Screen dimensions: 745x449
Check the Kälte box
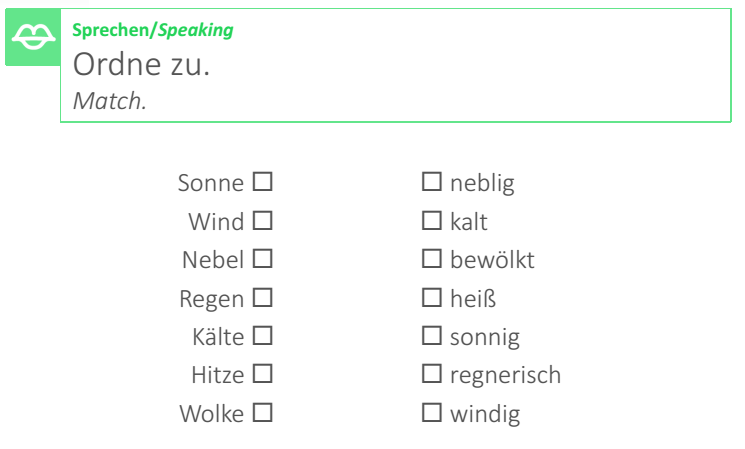pos(263,338)
